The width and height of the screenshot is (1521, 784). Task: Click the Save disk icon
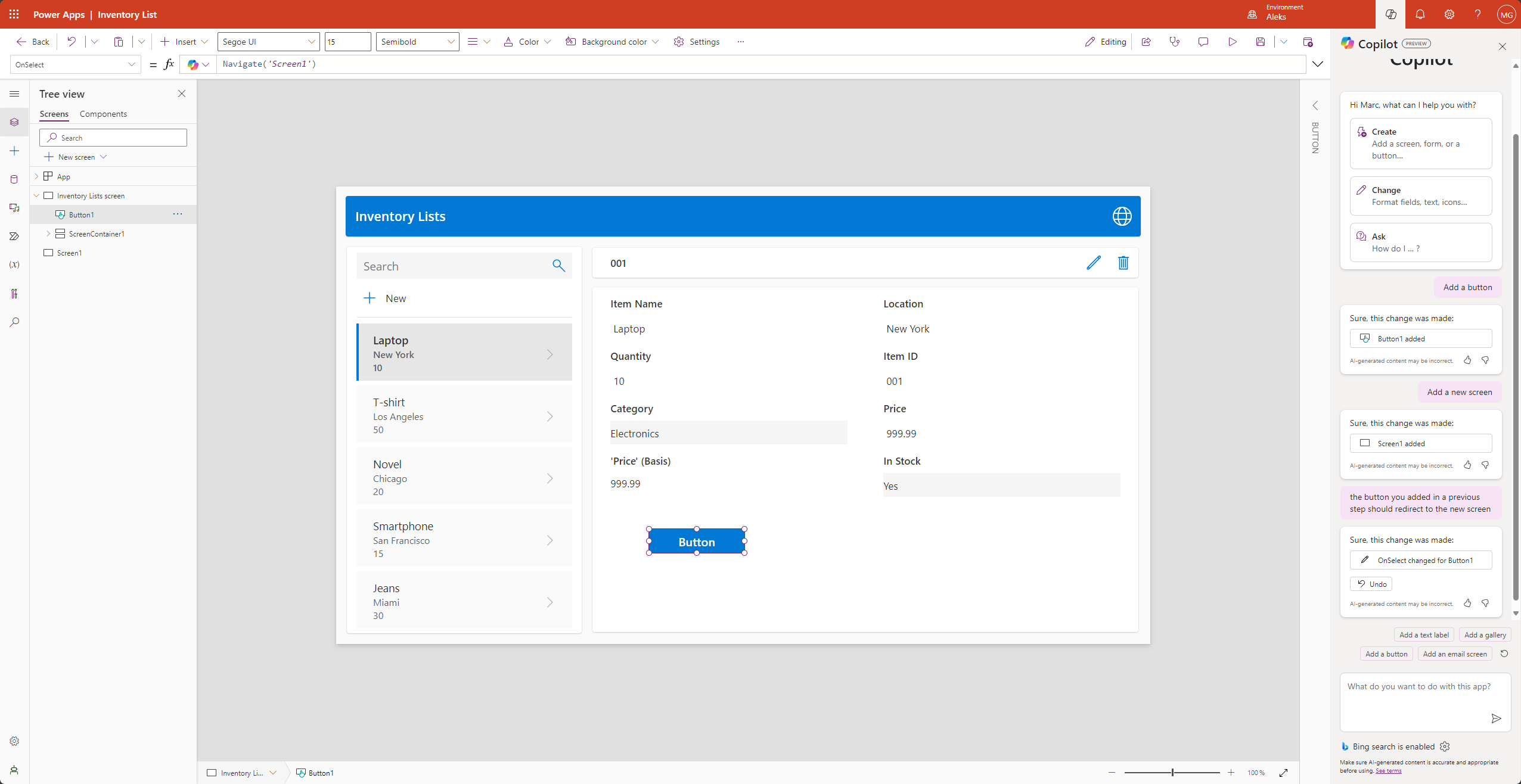(x=1261, y=42)
